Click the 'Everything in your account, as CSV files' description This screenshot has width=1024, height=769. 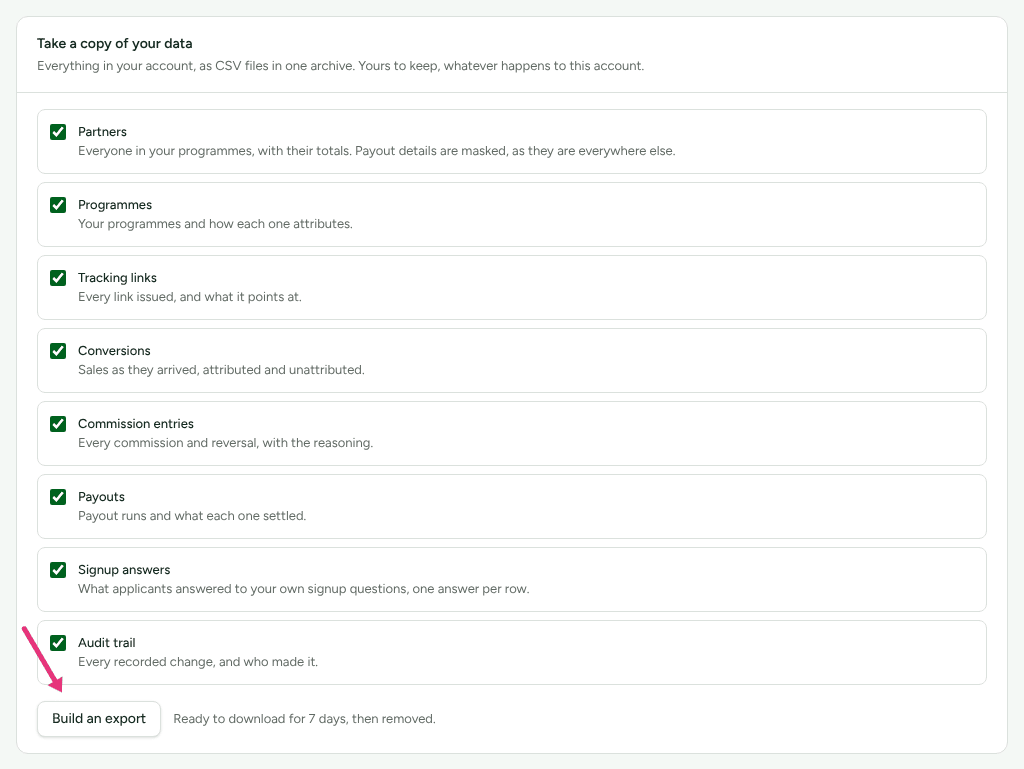tap(340, 66)
